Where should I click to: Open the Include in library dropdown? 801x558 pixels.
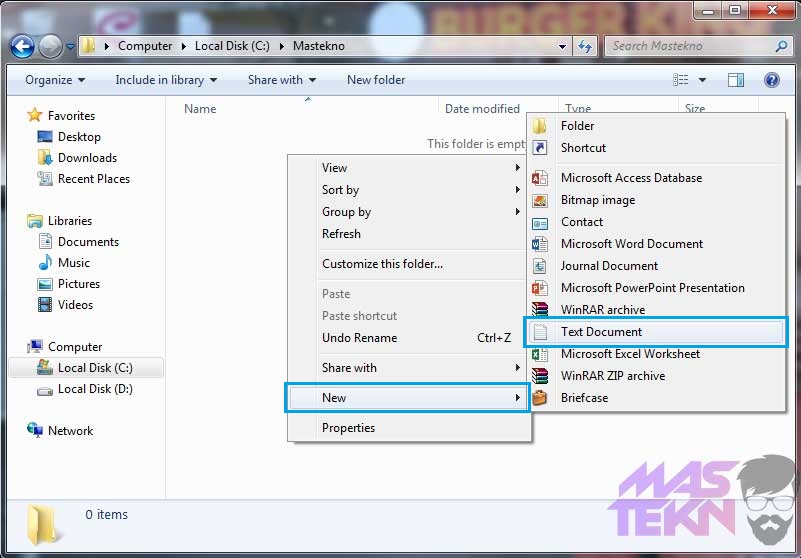166,80
